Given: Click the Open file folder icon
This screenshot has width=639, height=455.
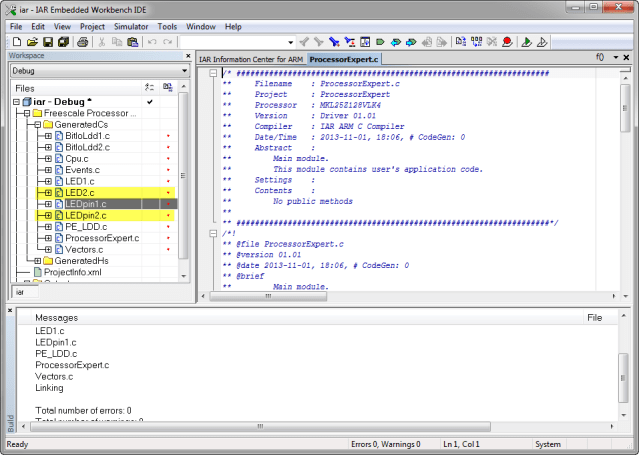Looking at the screenshot, I should [x=32, y=42].
